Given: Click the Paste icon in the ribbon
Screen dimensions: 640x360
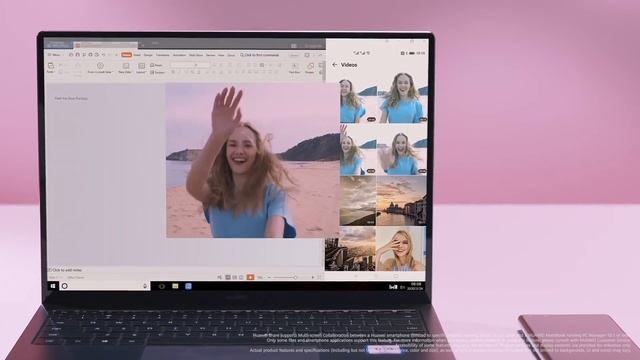Looking at the screenshot, I should click(51, 67).
